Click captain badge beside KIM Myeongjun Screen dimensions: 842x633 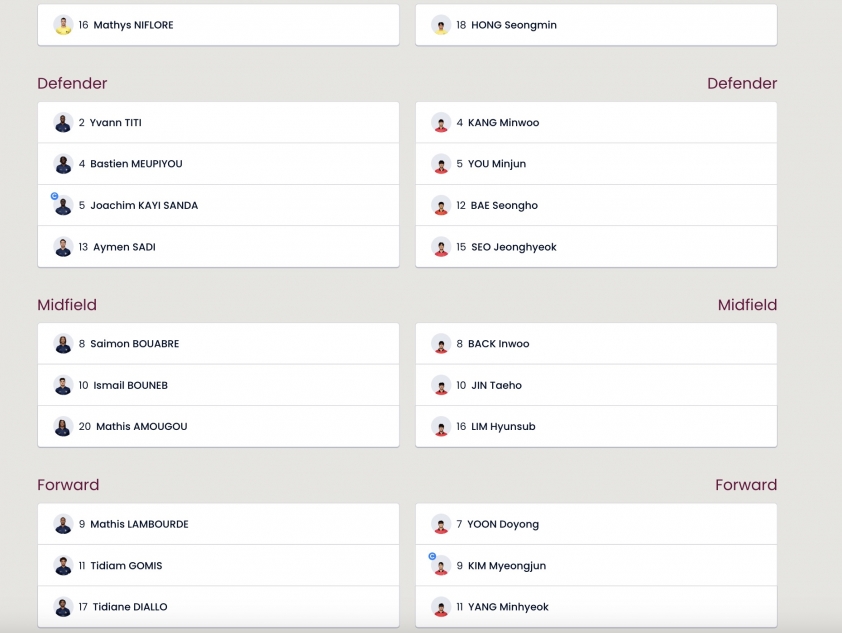click(432, 556)
